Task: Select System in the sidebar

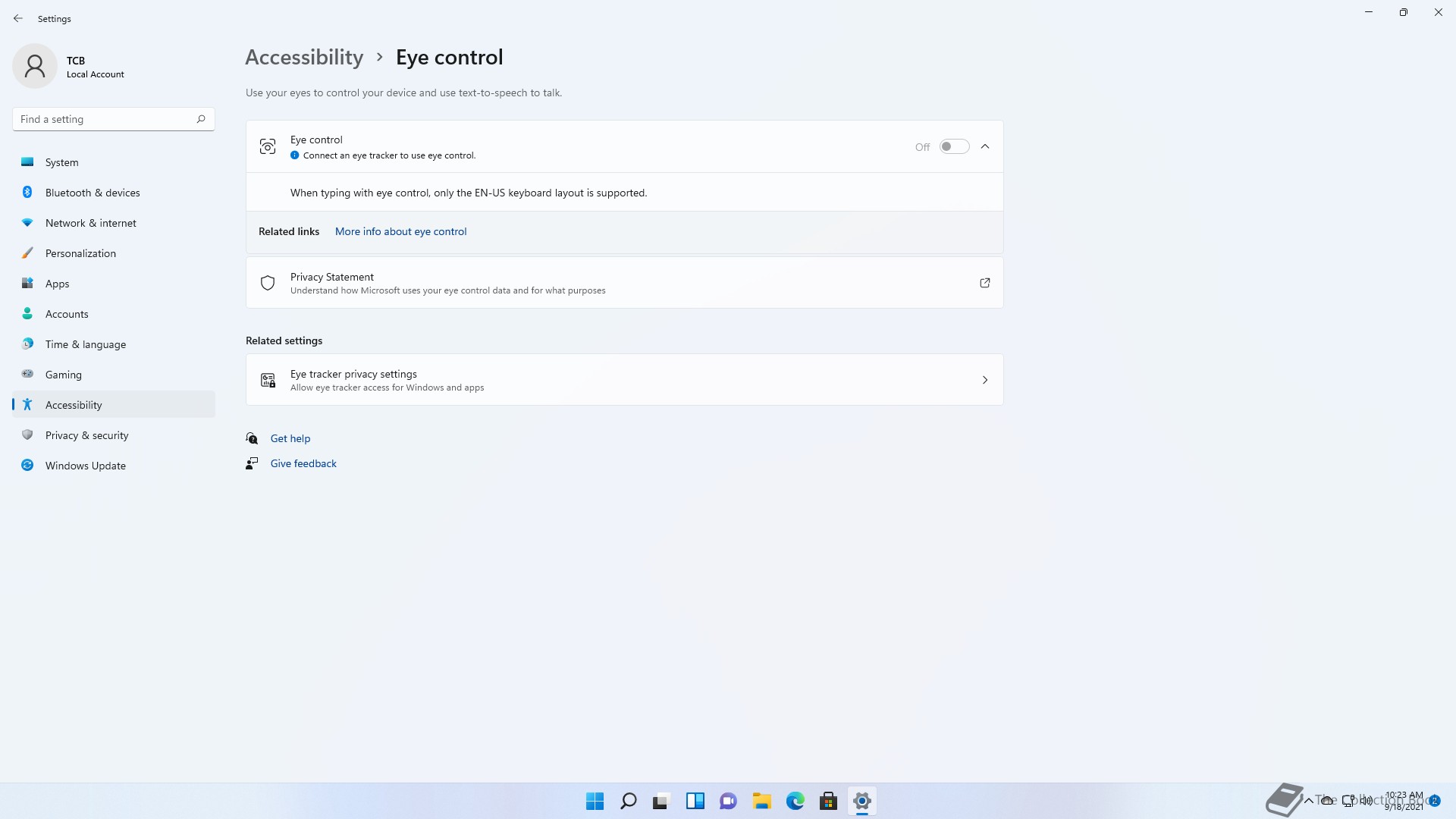Action: click(x=61, y=162)
